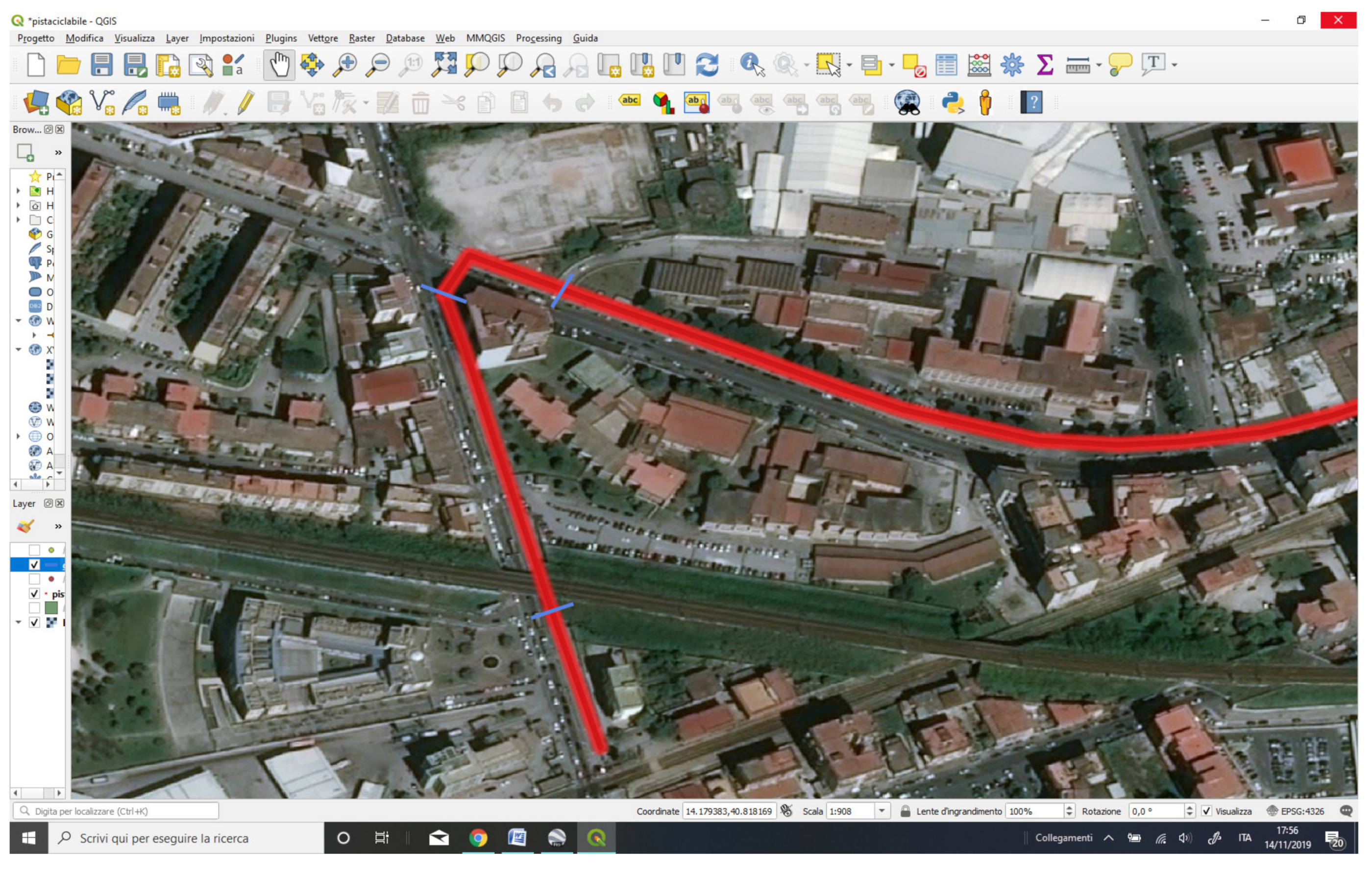Open the Vettore menu
Viewport: 1372px width, 869px height.
(x=322, y=38)
